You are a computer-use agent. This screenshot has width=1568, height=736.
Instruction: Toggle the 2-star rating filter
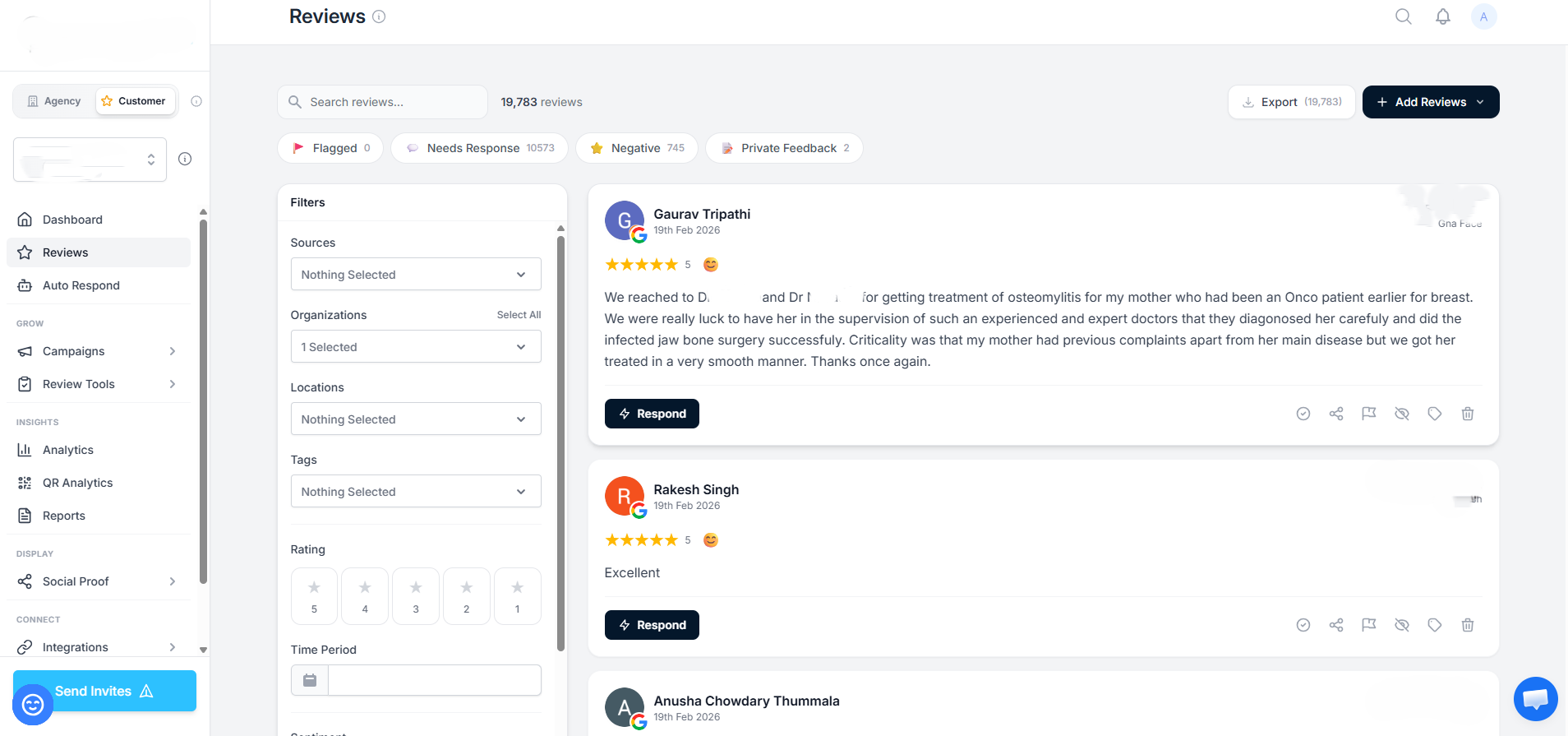pos(467,596)
